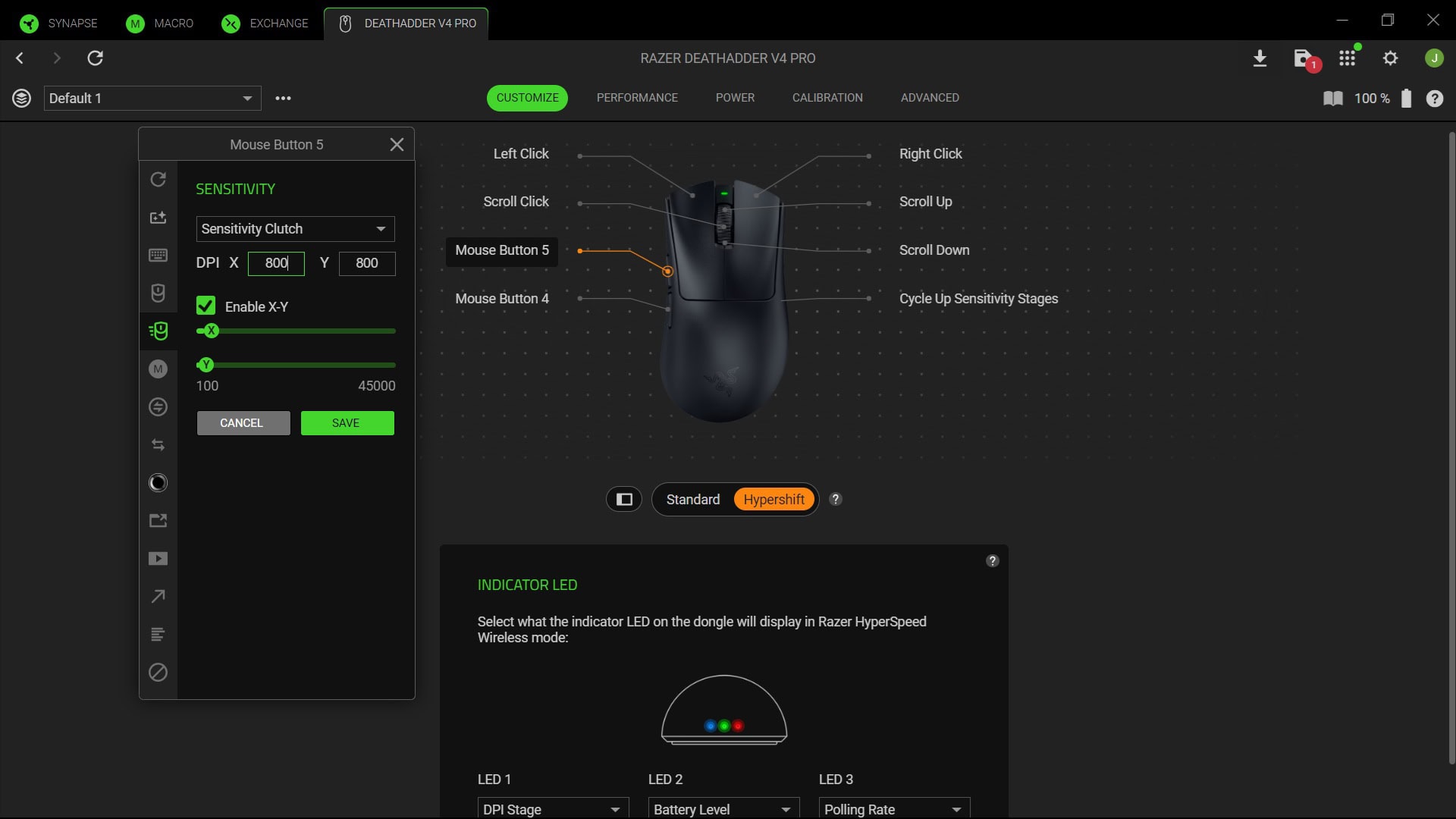Open the Calibration tab

[x=827, y=98]
